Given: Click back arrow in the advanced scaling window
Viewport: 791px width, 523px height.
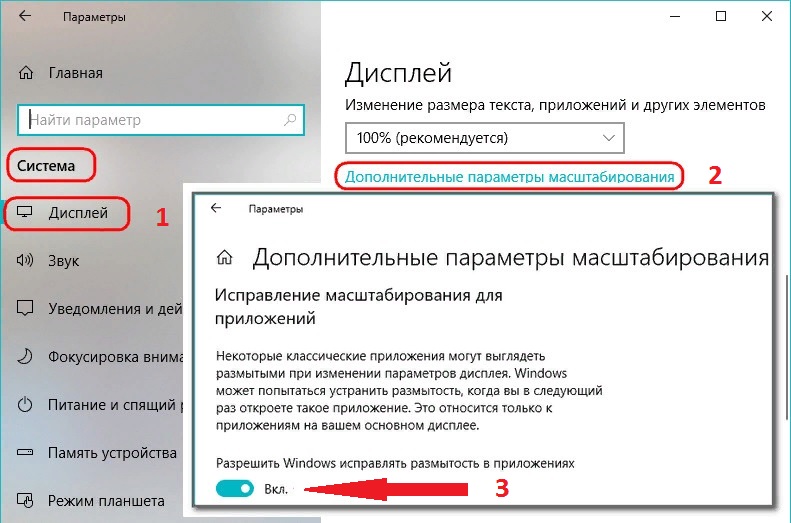Looking at the screenshot, I should tap(216, 208).
